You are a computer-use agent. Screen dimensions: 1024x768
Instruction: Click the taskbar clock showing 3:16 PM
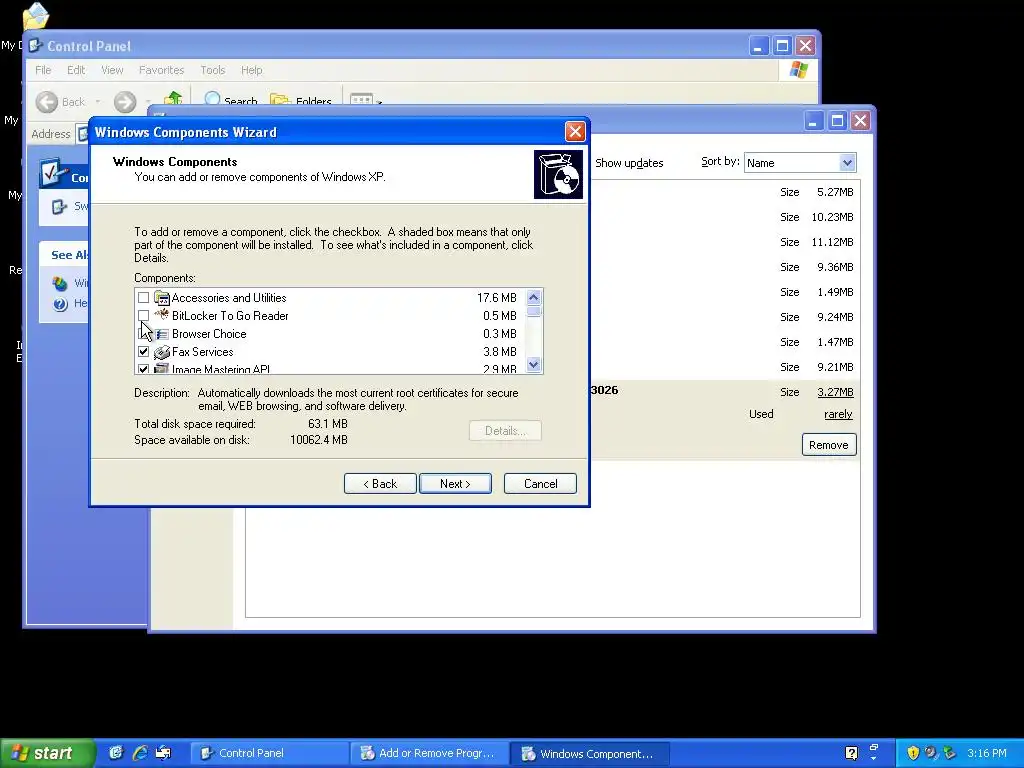(x=987, y=753)
